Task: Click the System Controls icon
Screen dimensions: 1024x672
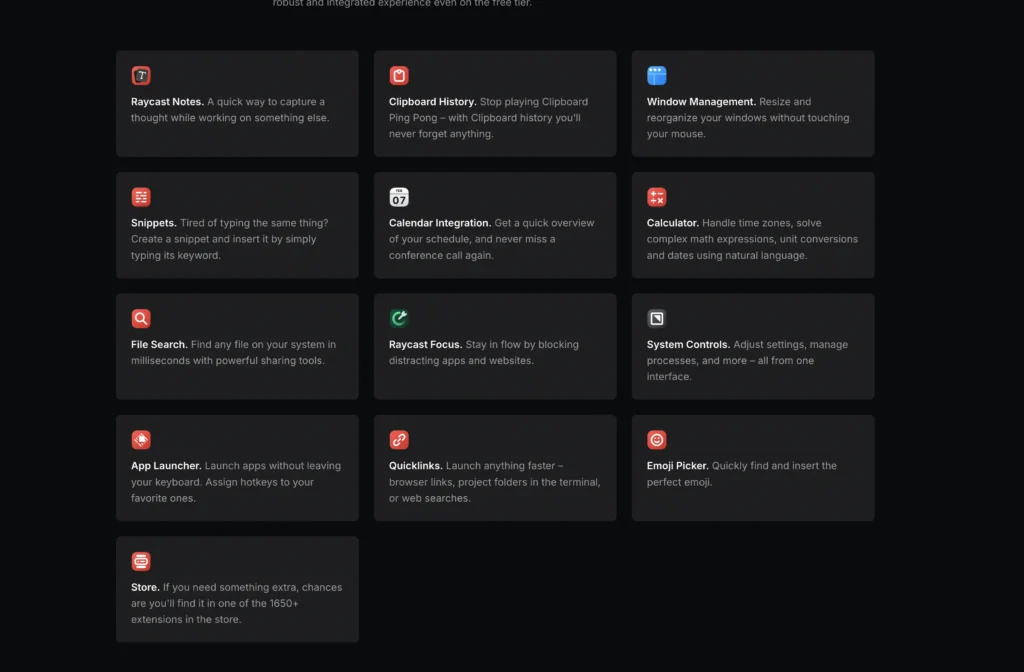Action: tap(656, 319)
